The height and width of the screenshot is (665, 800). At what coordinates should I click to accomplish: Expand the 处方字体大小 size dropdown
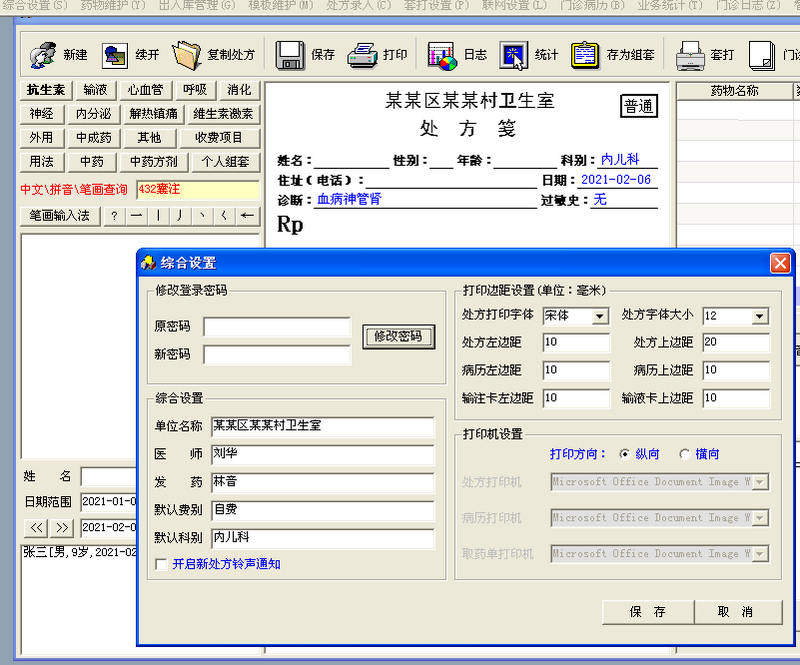pos(759,316)
